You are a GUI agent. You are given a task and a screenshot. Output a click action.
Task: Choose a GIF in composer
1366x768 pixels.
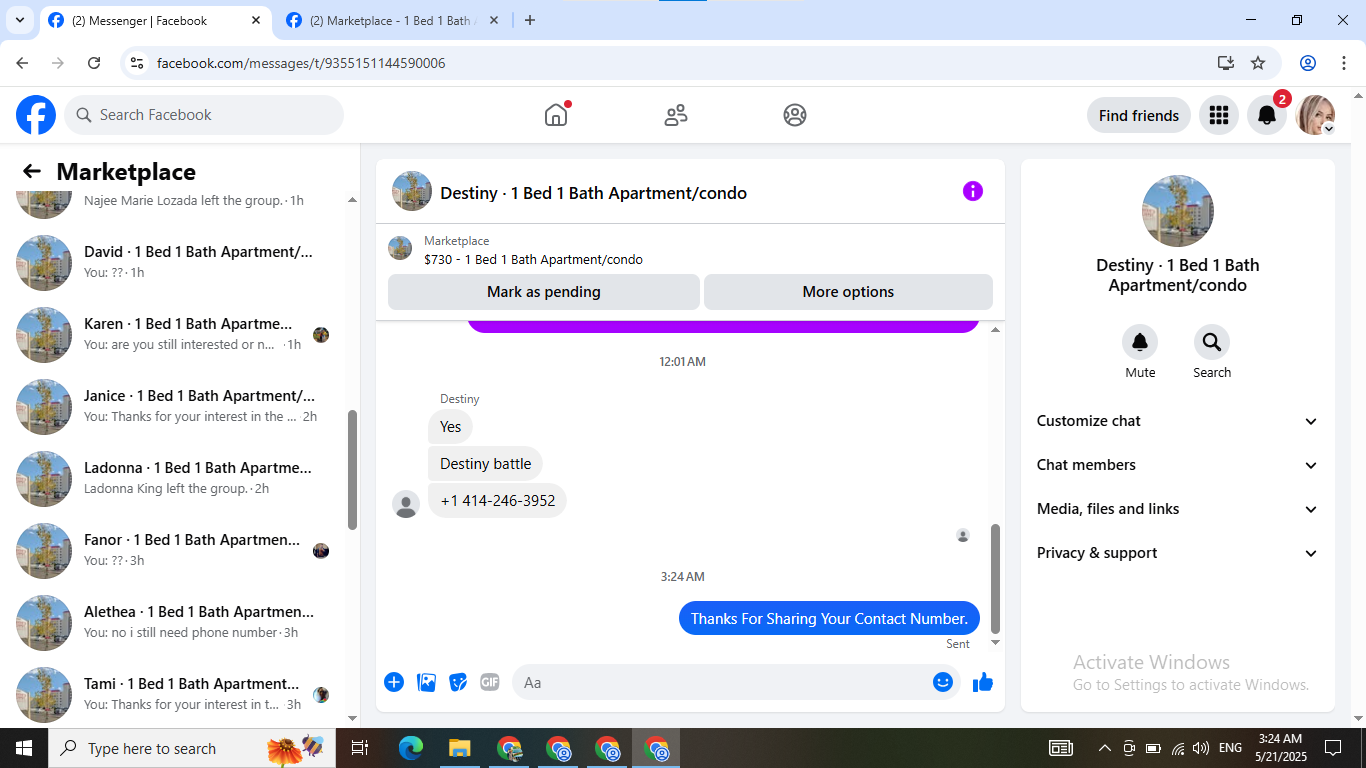tap(490, 682)
